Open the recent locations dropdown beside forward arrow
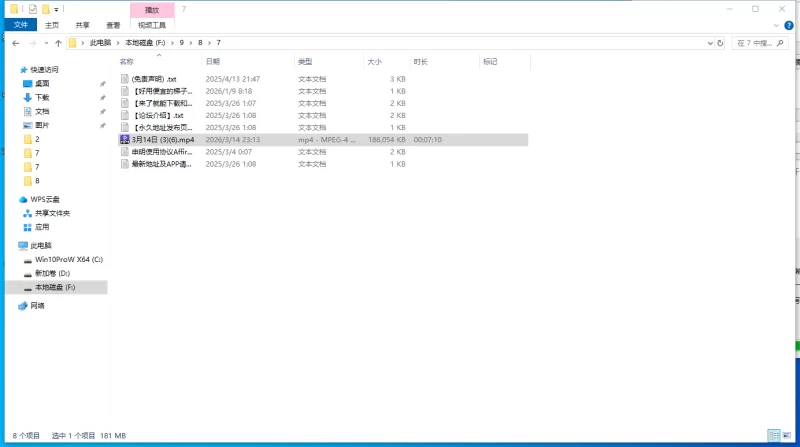This screenshot has height=447, width=800. 46,43
